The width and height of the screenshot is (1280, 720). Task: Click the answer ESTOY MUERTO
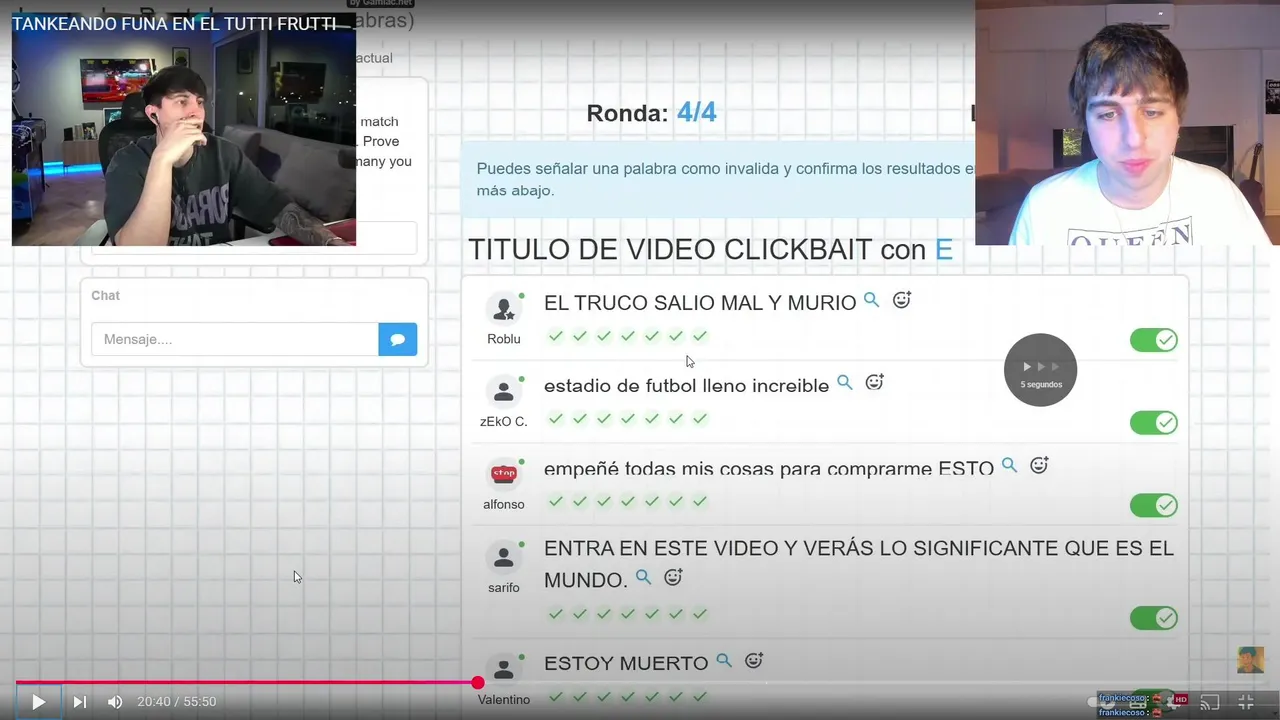tap(626, 663)
